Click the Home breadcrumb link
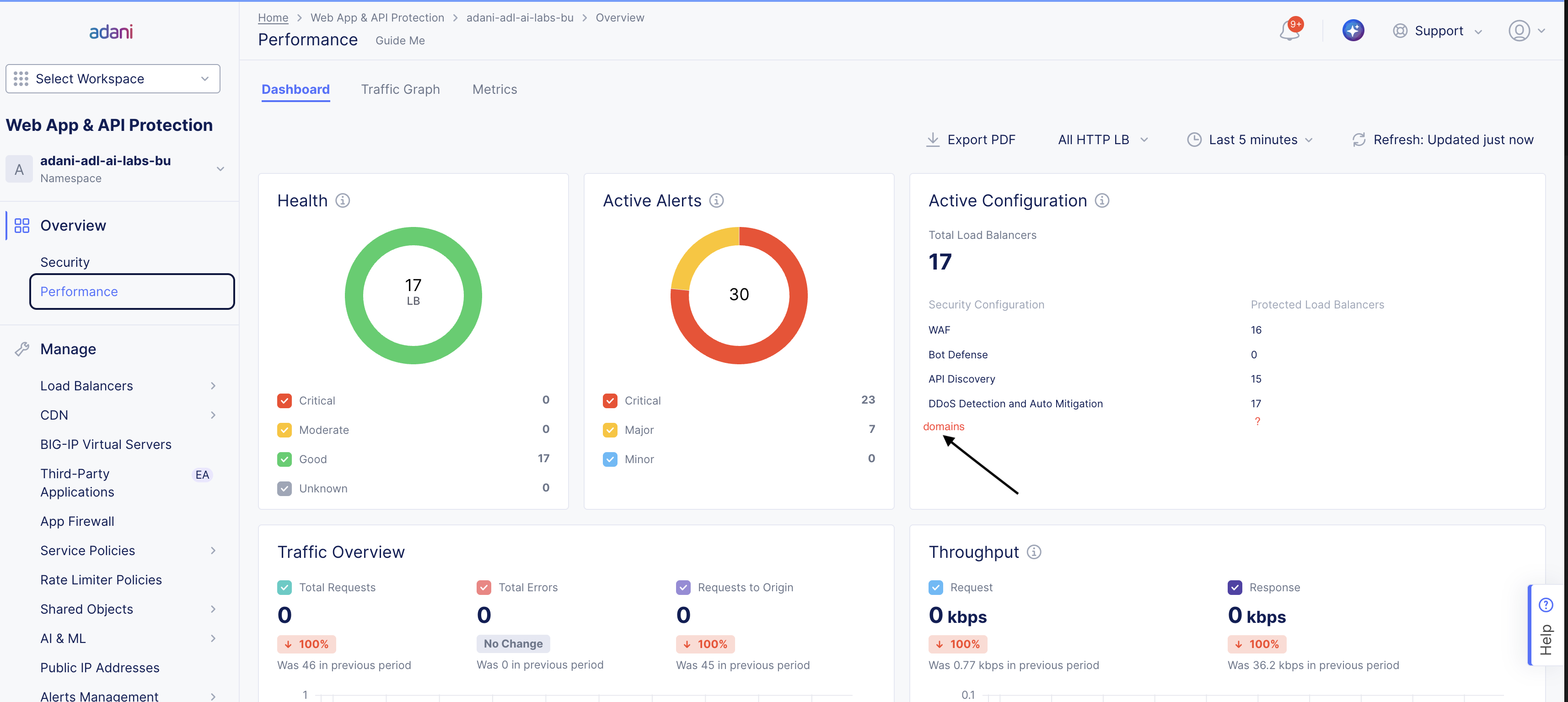Image resolution: width=1568 pixels, height=702 pixels. [273, 18]
